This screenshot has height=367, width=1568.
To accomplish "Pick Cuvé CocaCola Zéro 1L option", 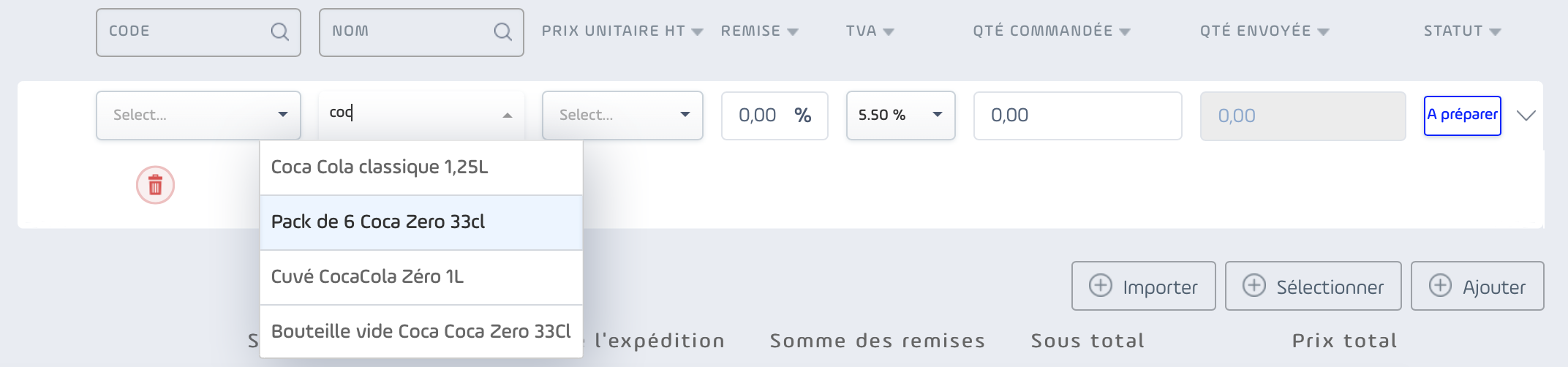I will click(421, 277).
